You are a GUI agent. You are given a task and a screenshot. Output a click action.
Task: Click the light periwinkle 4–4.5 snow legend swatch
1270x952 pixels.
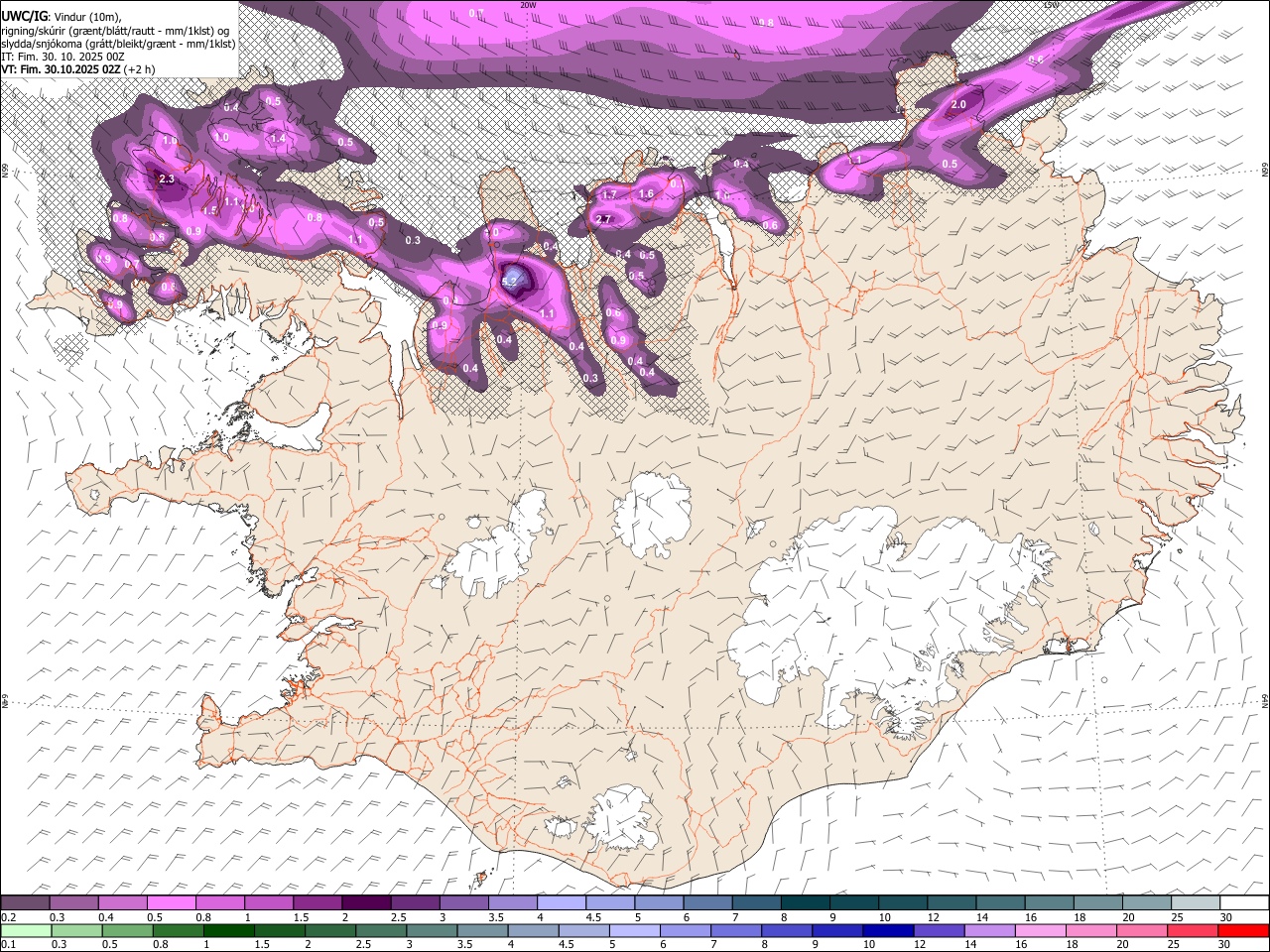563,902
